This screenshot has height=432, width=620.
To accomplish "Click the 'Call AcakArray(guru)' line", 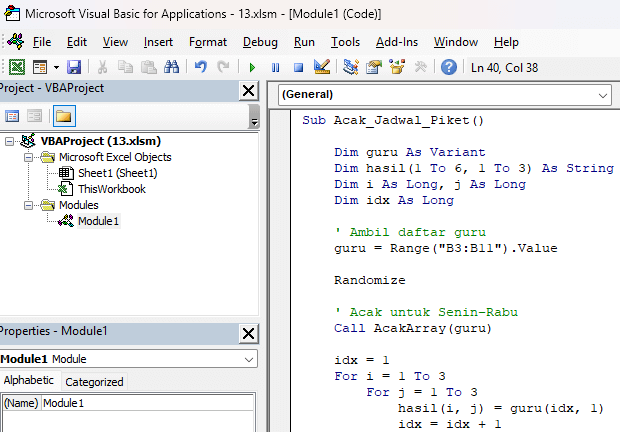I will pyautogui.click(x=413, y=328).
